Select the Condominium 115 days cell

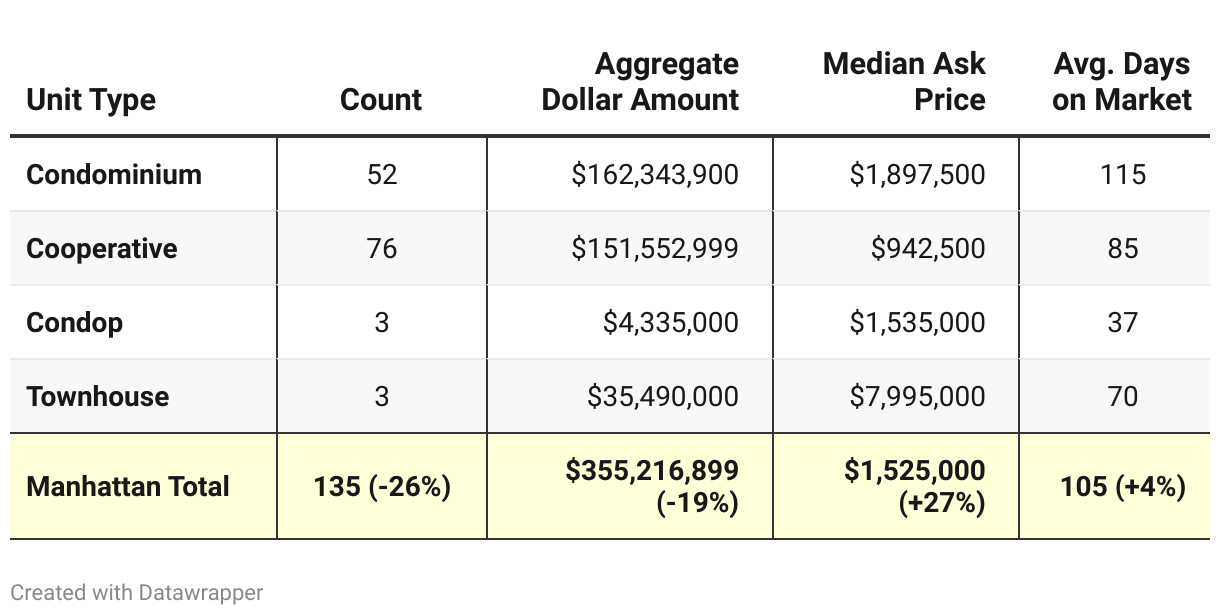(1122, 175)
